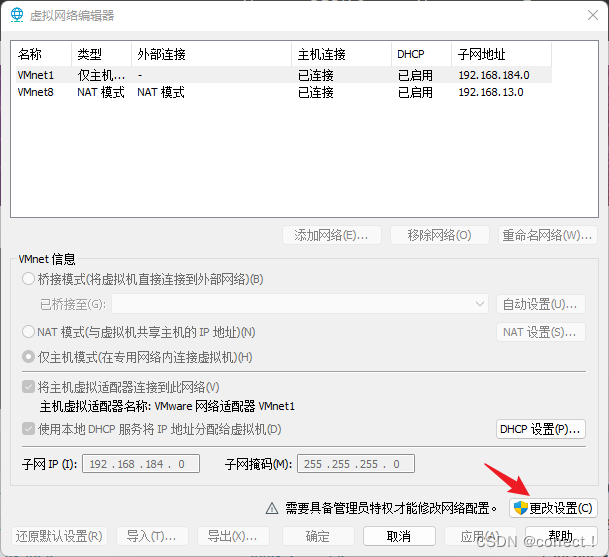Select the VMnet1 row
The height and width of the screenshot is (557, 609).
click(x=284, y=75)
